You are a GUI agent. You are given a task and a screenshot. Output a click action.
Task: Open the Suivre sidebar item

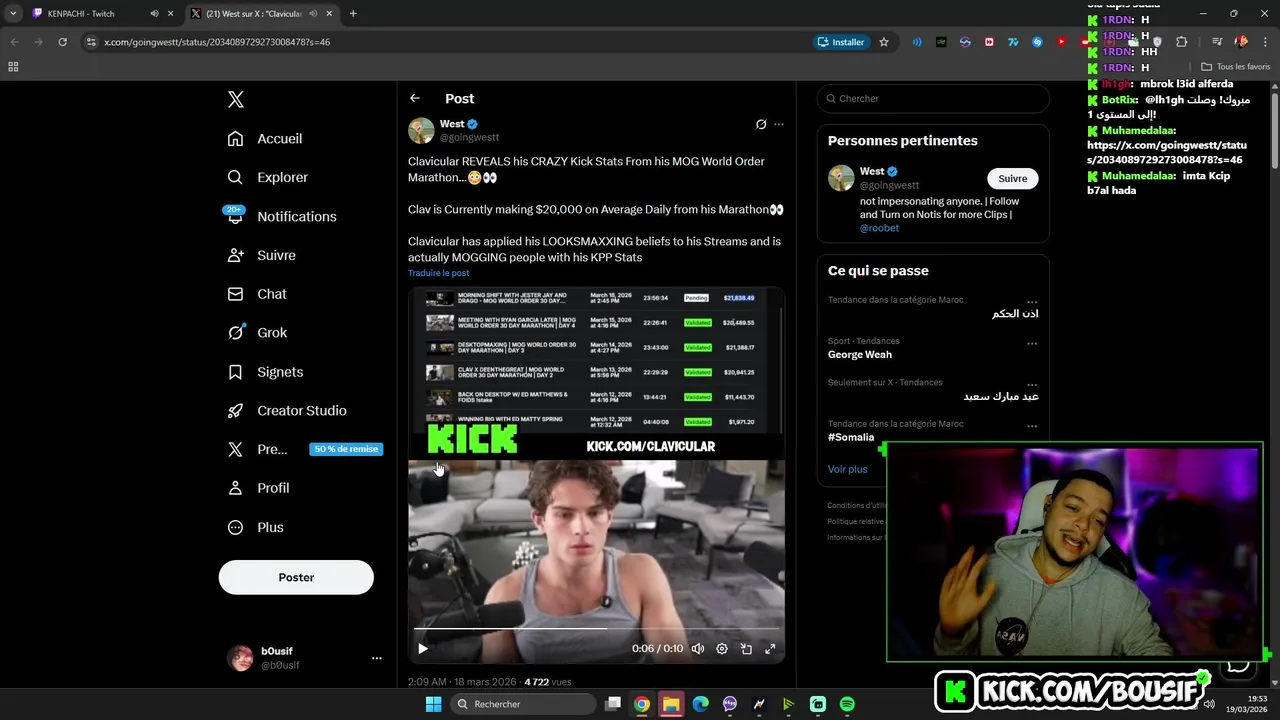(262, 255)
